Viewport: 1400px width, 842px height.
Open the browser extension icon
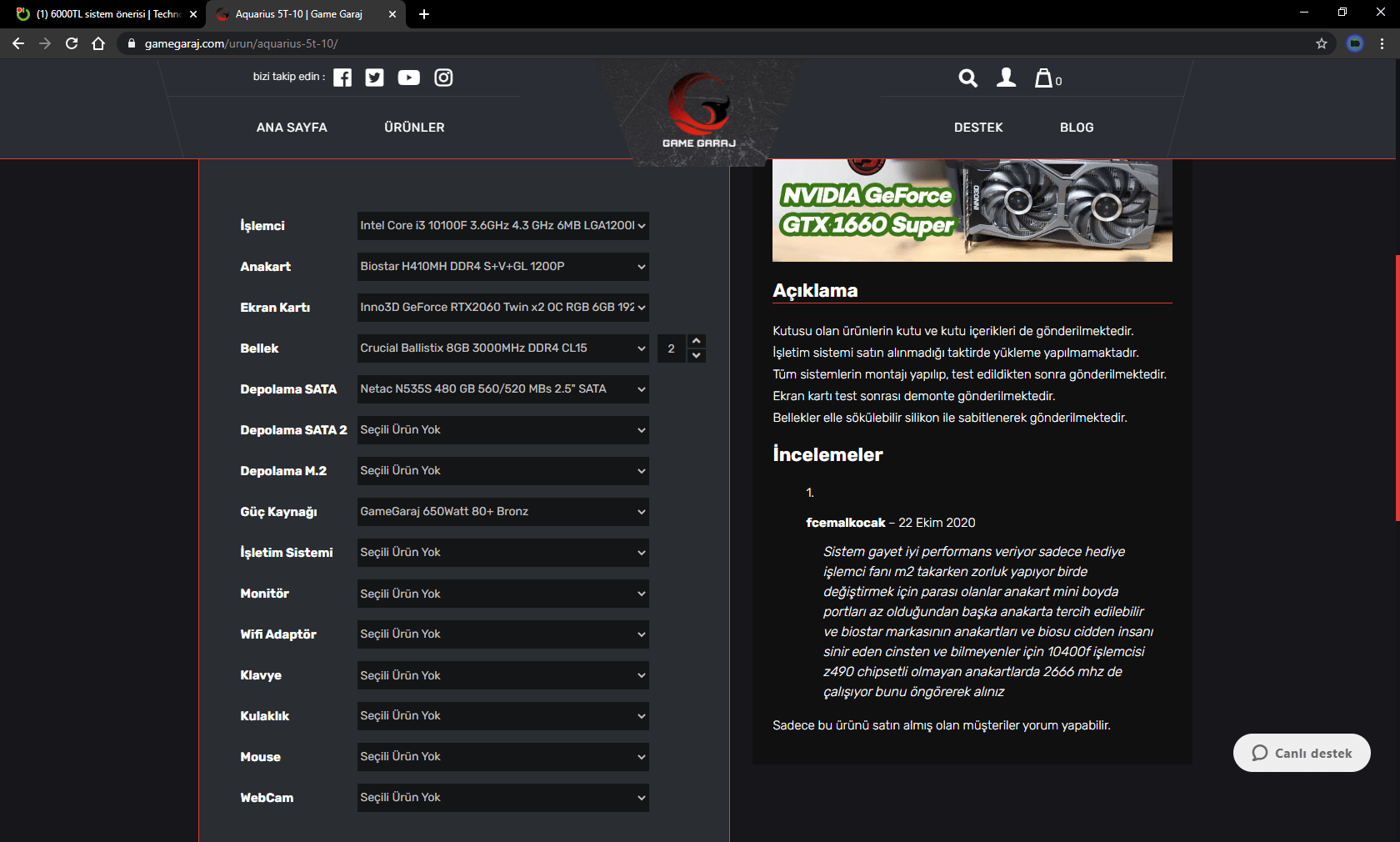click(1355, 43)
